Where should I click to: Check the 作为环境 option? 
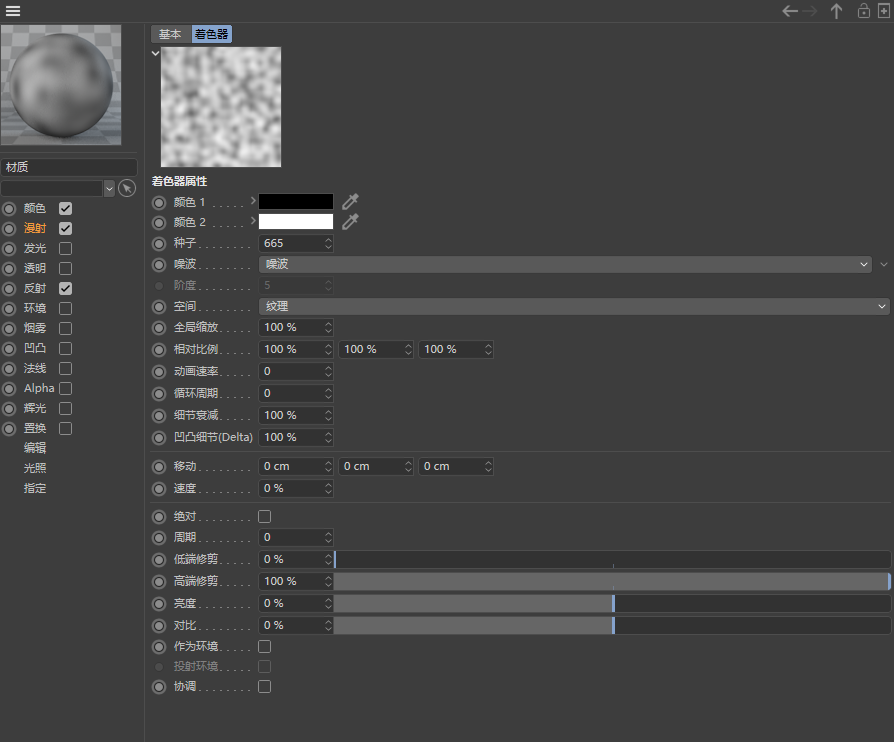click(x=265, y=647)
